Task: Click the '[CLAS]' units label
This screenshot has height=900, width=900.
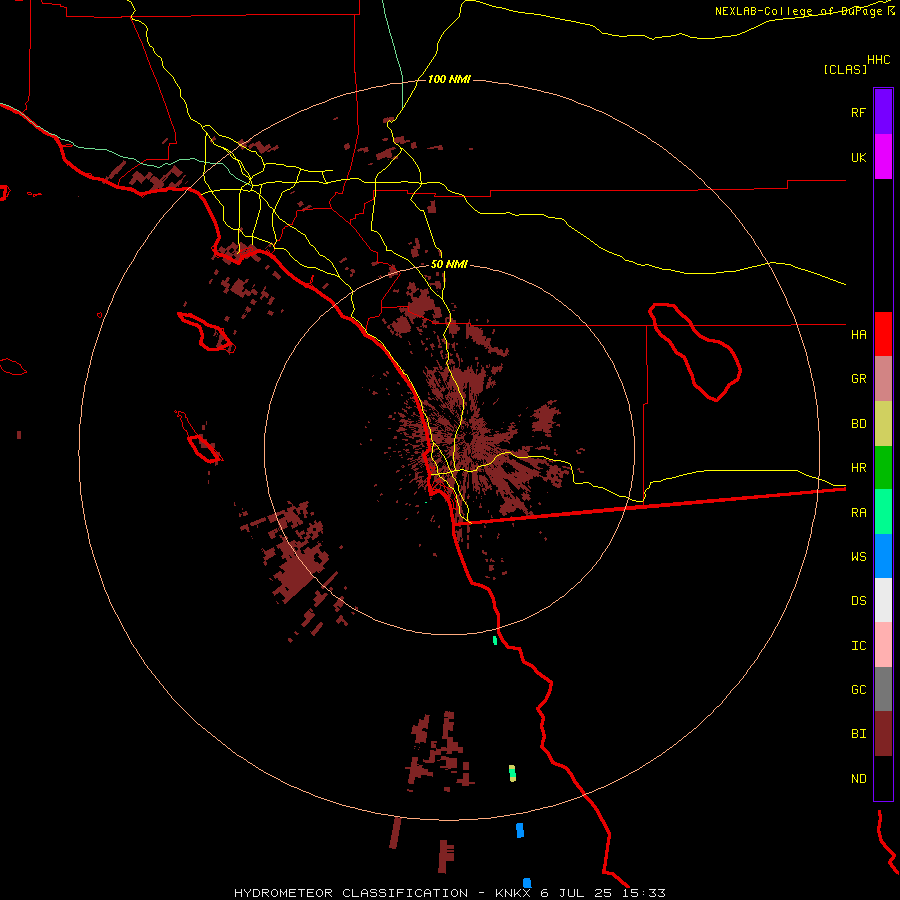Action: (x=845, y=70)
